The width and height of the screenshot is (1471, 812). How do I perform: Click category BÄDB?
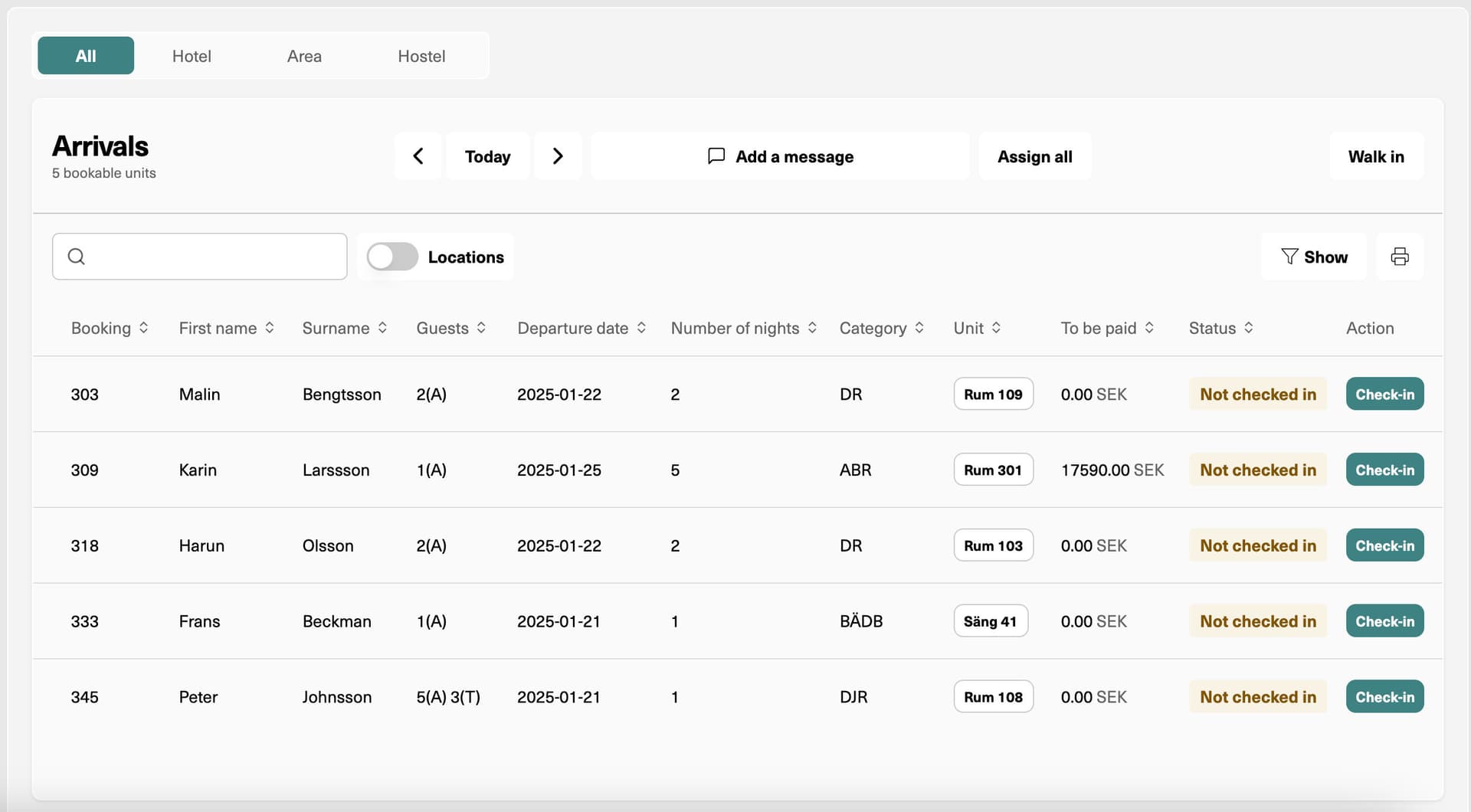861,622
